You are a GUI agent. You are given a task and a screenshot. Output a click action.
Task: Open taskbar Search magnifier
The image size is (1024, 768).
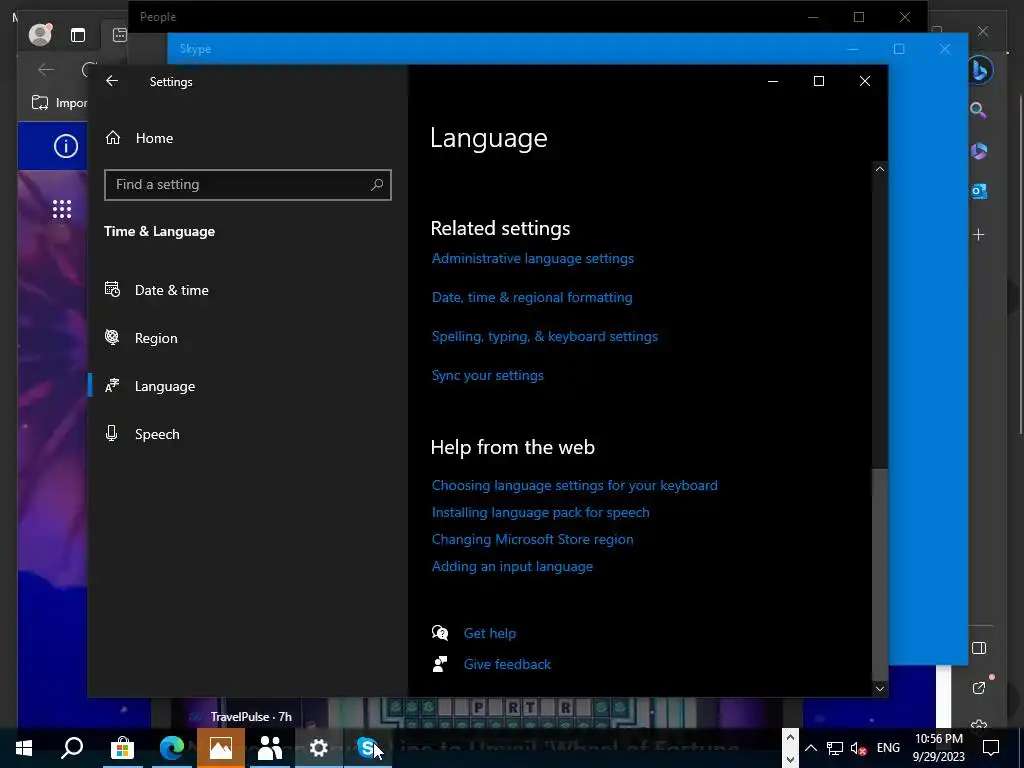[x=72, y=748]
